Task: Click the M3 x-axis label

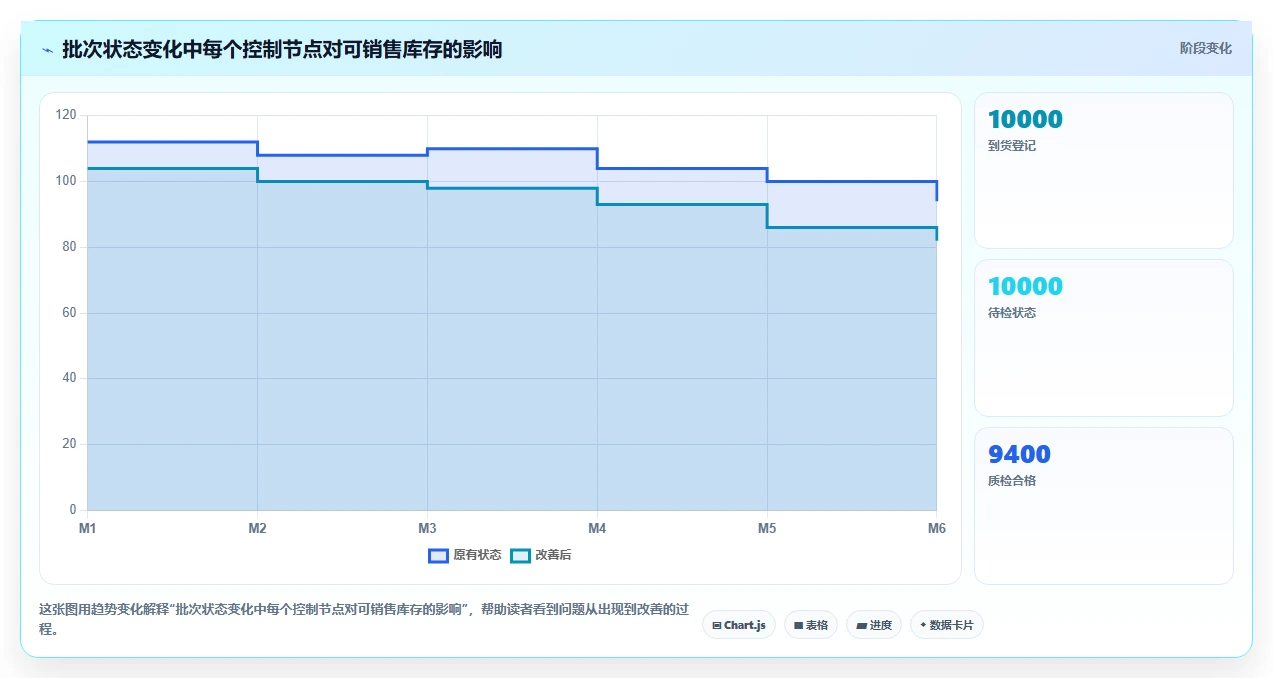Action: coord(427,528)
